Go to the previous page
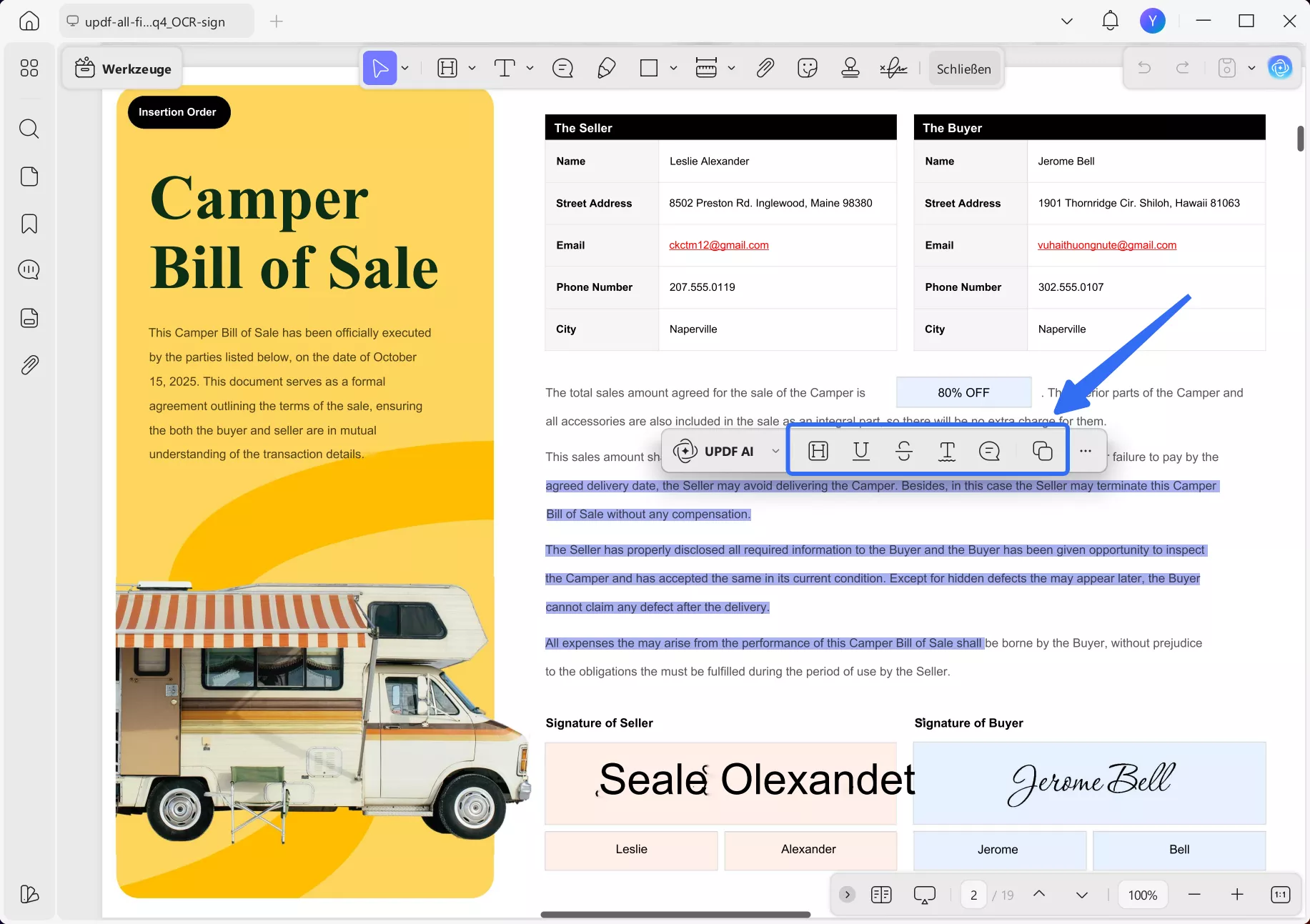Viewport: 1310px width, 924px height. [x=1039, y=895]
